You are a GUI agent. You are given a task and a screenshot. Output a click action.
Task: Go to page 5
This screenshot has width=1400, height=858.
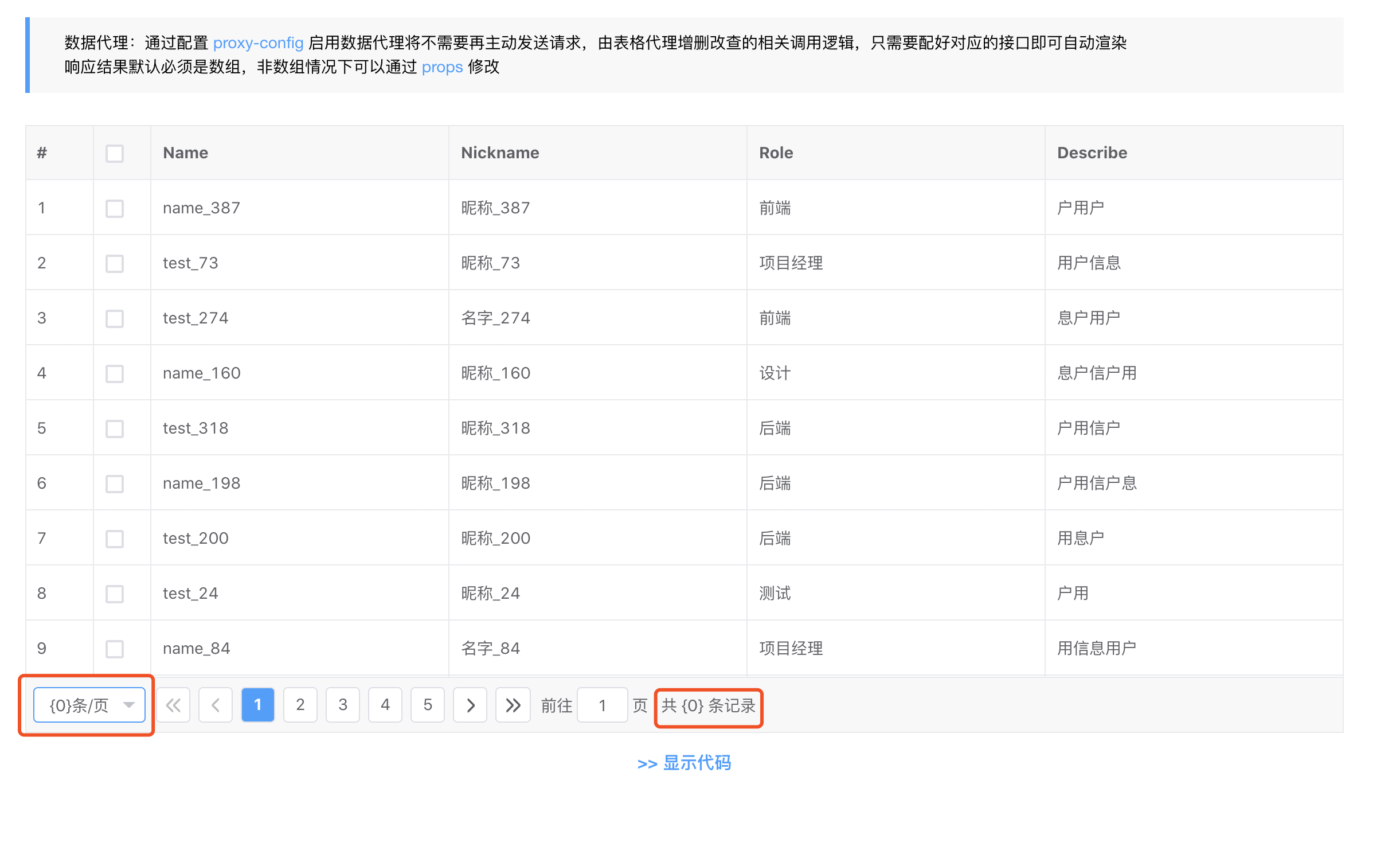pyautogui.click(x=428, y=705)
